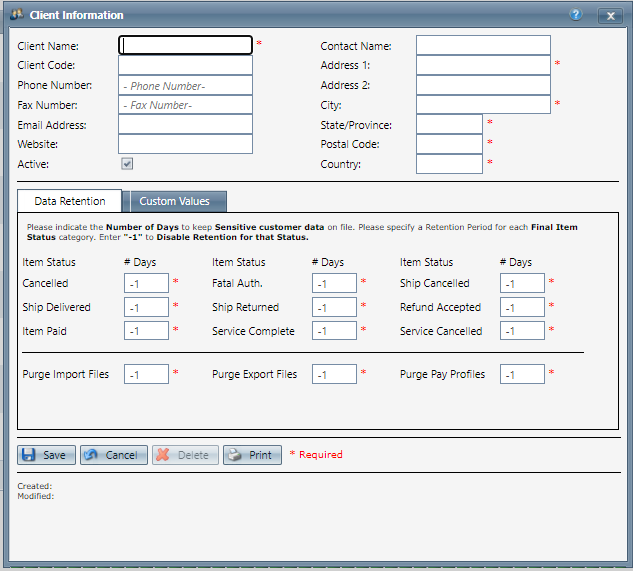Click into the Contact Name field
The image size is (633, 571).
tap(483, 45)
